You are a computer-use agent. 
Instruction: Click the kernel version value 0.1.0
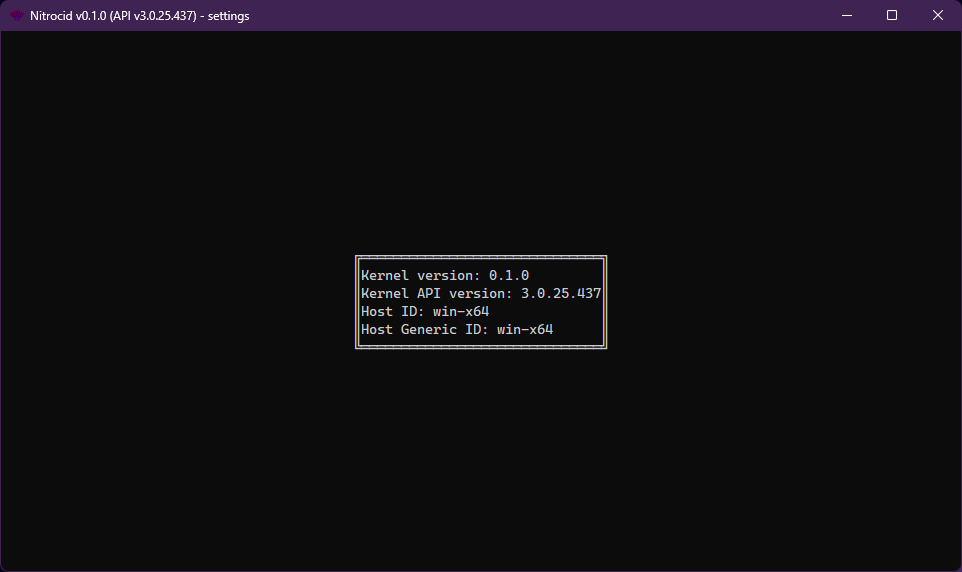click(509, 275)
